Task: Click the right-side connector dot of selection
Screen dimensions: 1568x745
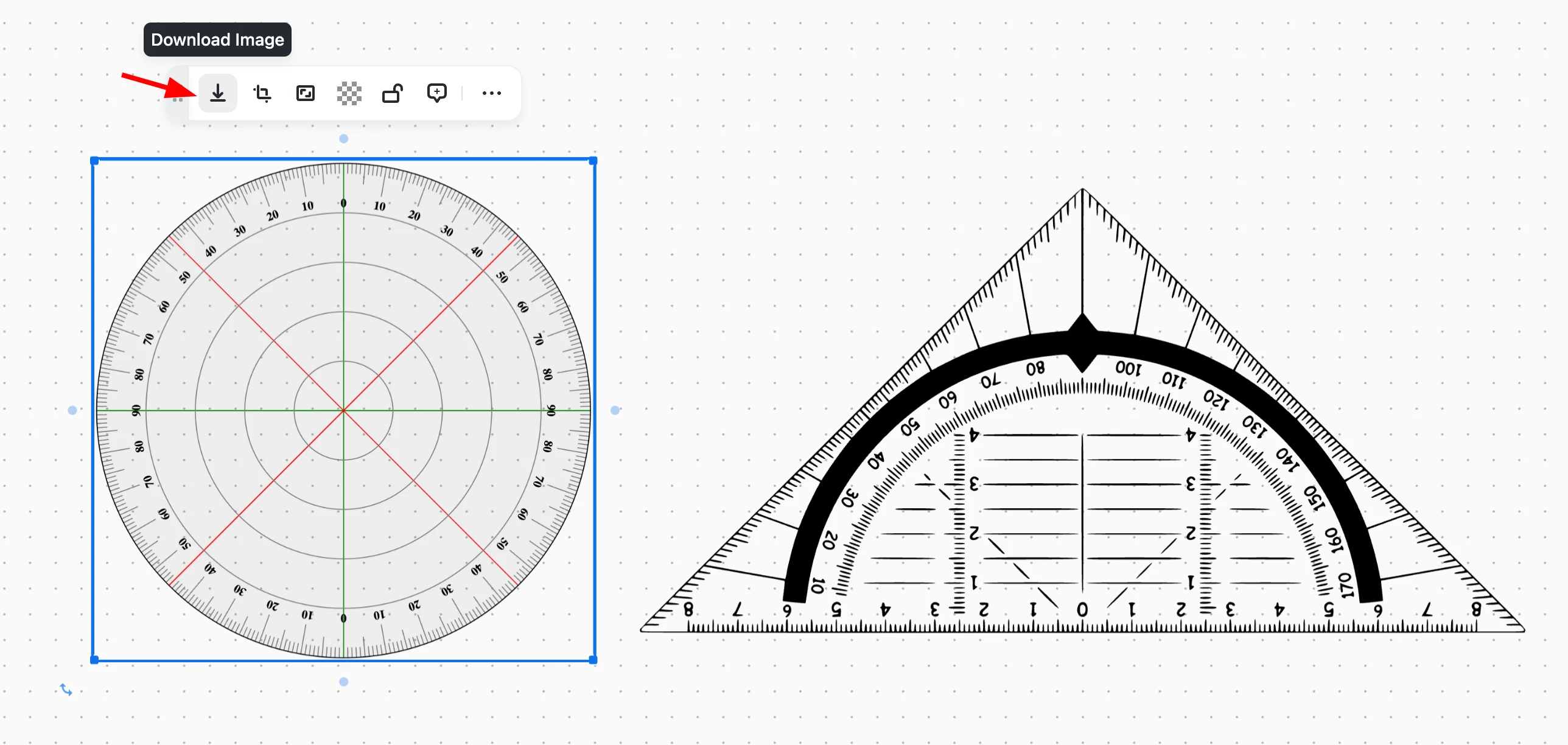Action: point(615,410)
